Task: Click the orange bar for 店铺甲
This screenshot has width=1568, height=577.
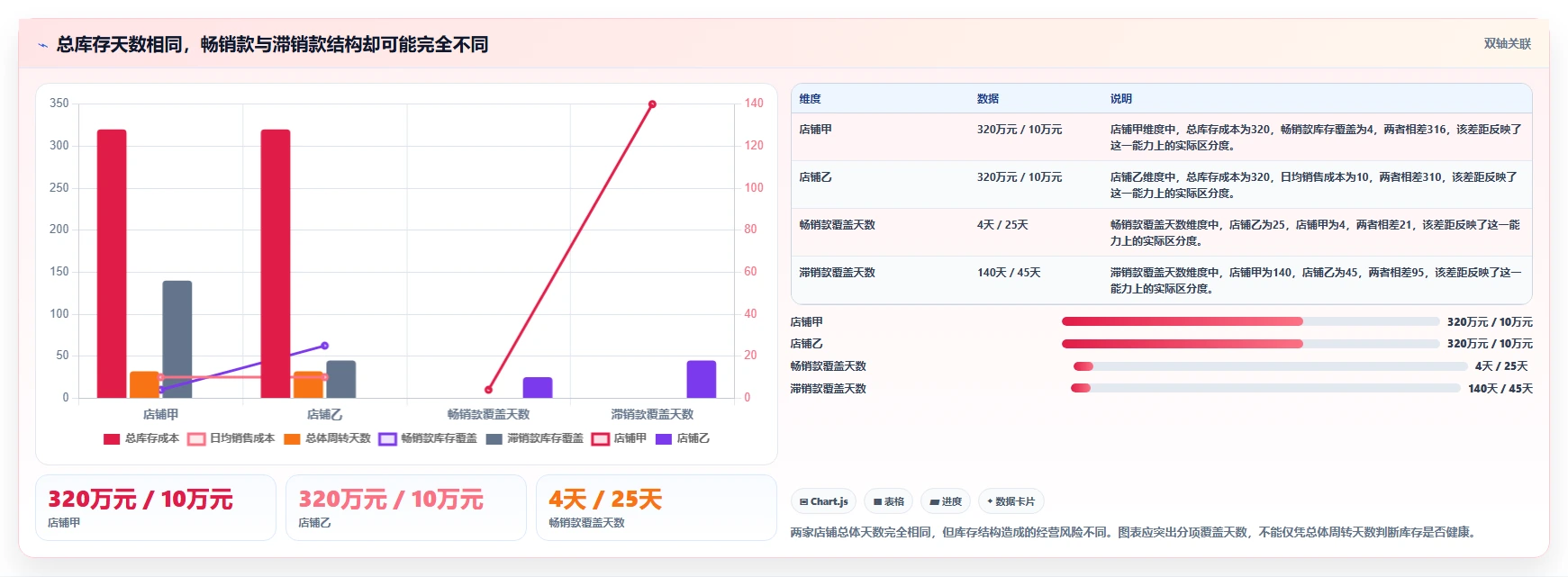Action: click(144, 384)
